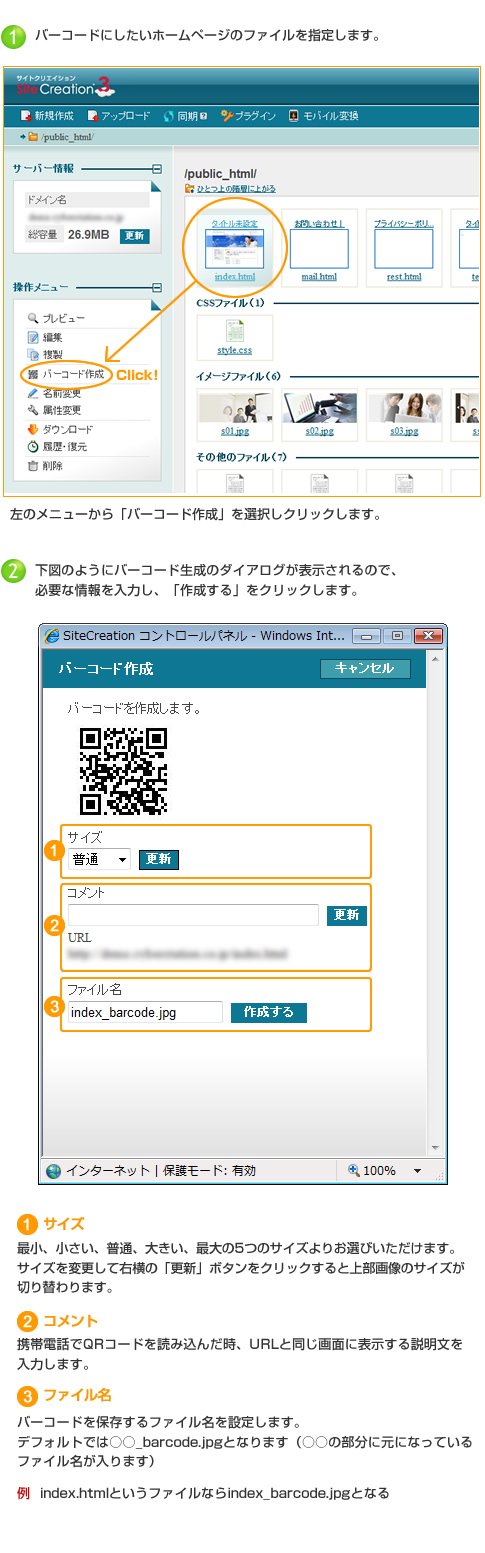Click the キャンセル button in barcode dialog
Viewport: 485px width, 1553px height.
[x=365, y=669]
